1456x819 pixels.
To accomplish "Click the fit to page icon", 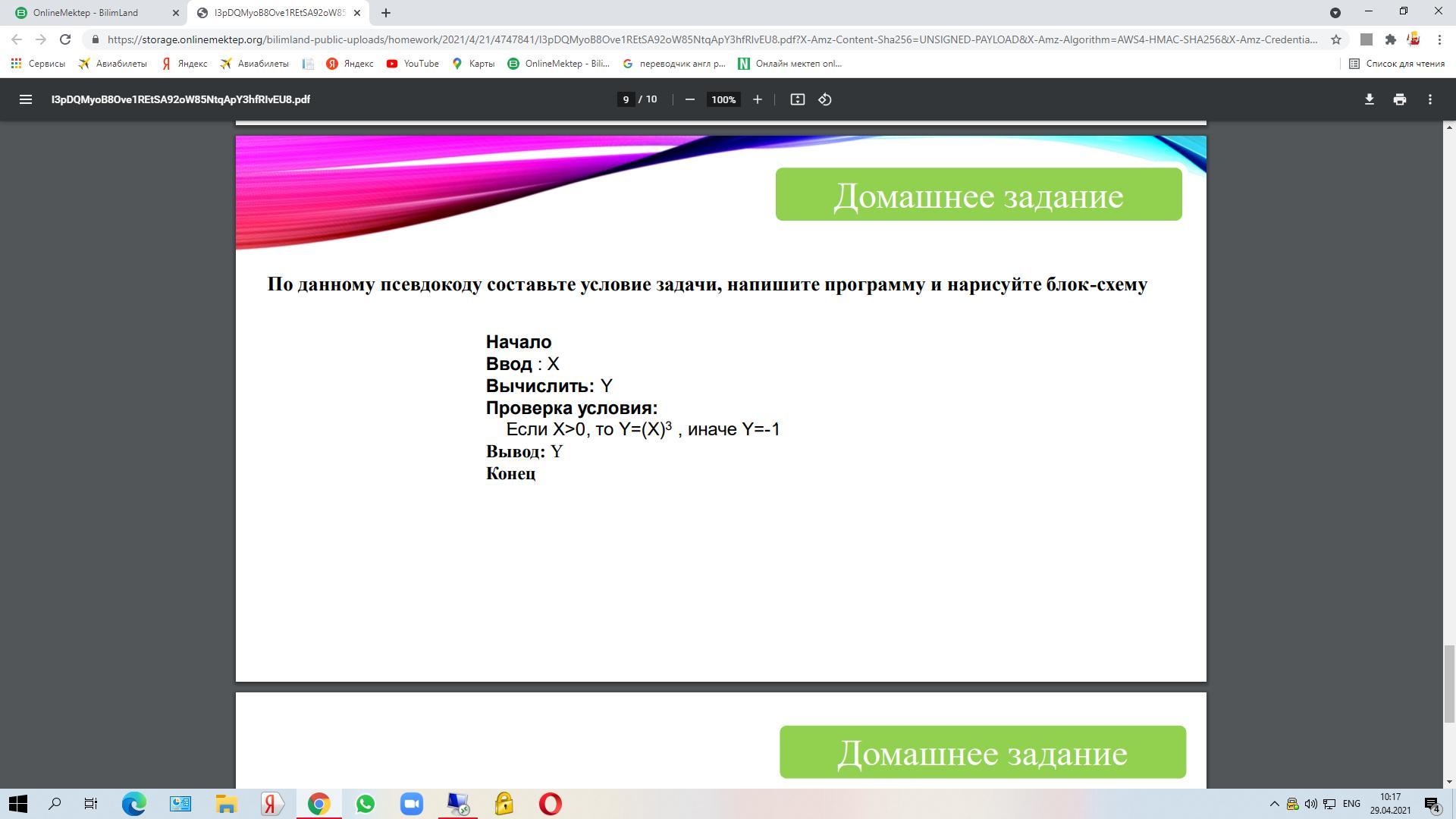I will pyautogui.click(x=797, y=99).
